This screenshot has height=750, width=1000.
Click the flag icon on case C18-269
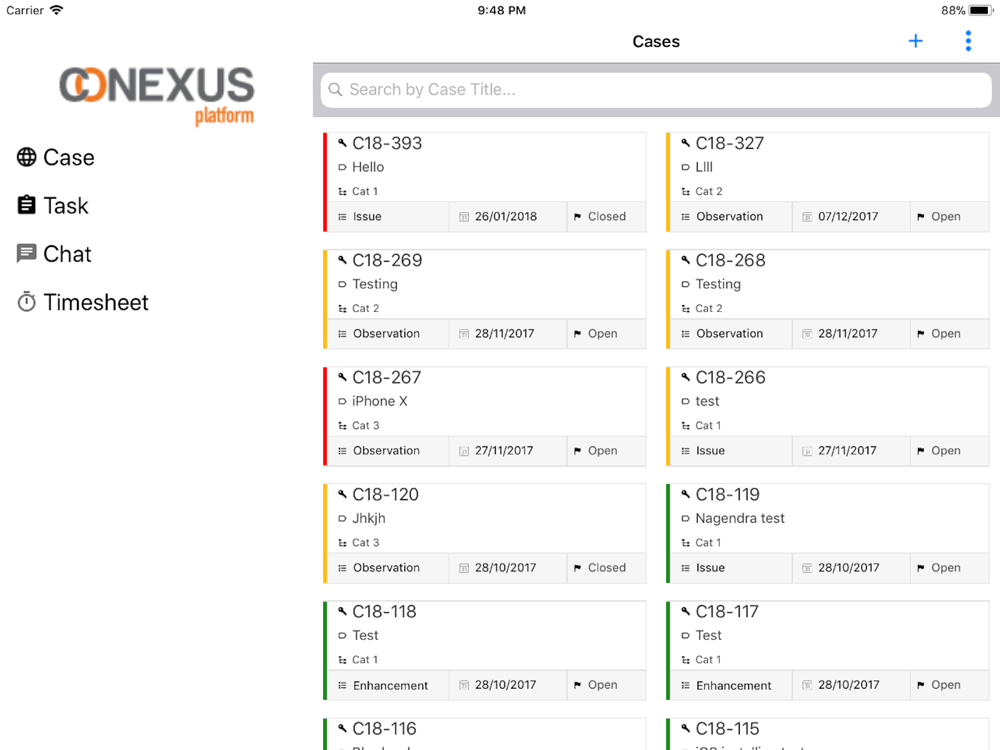tap(578, 334)
